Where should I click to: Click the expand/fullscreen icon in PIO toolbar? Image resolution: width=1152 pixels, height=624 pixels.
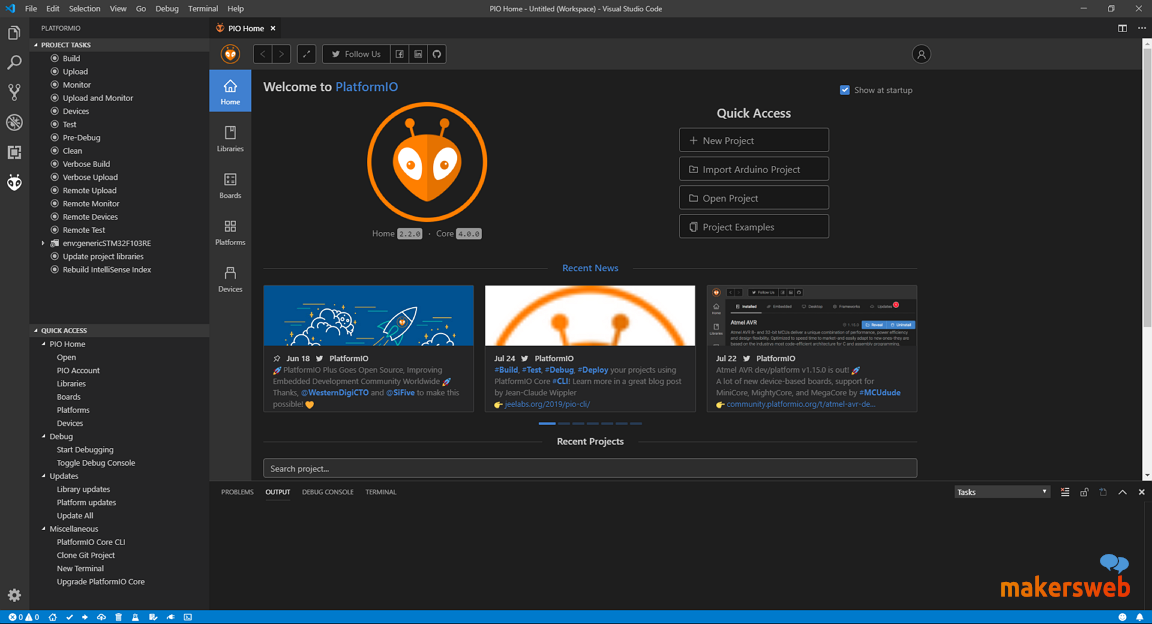(306, 54)
